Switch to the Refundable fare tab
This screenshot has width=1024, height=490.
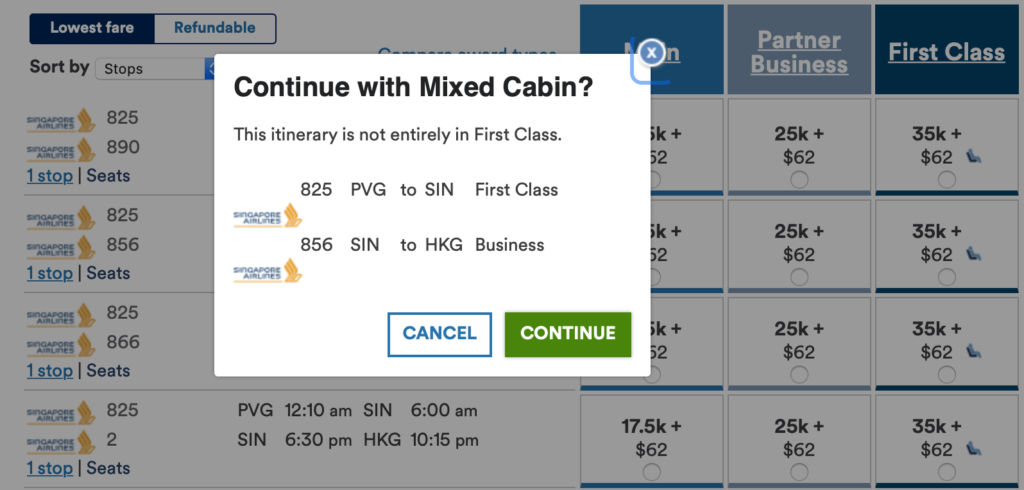pos(215,28)
